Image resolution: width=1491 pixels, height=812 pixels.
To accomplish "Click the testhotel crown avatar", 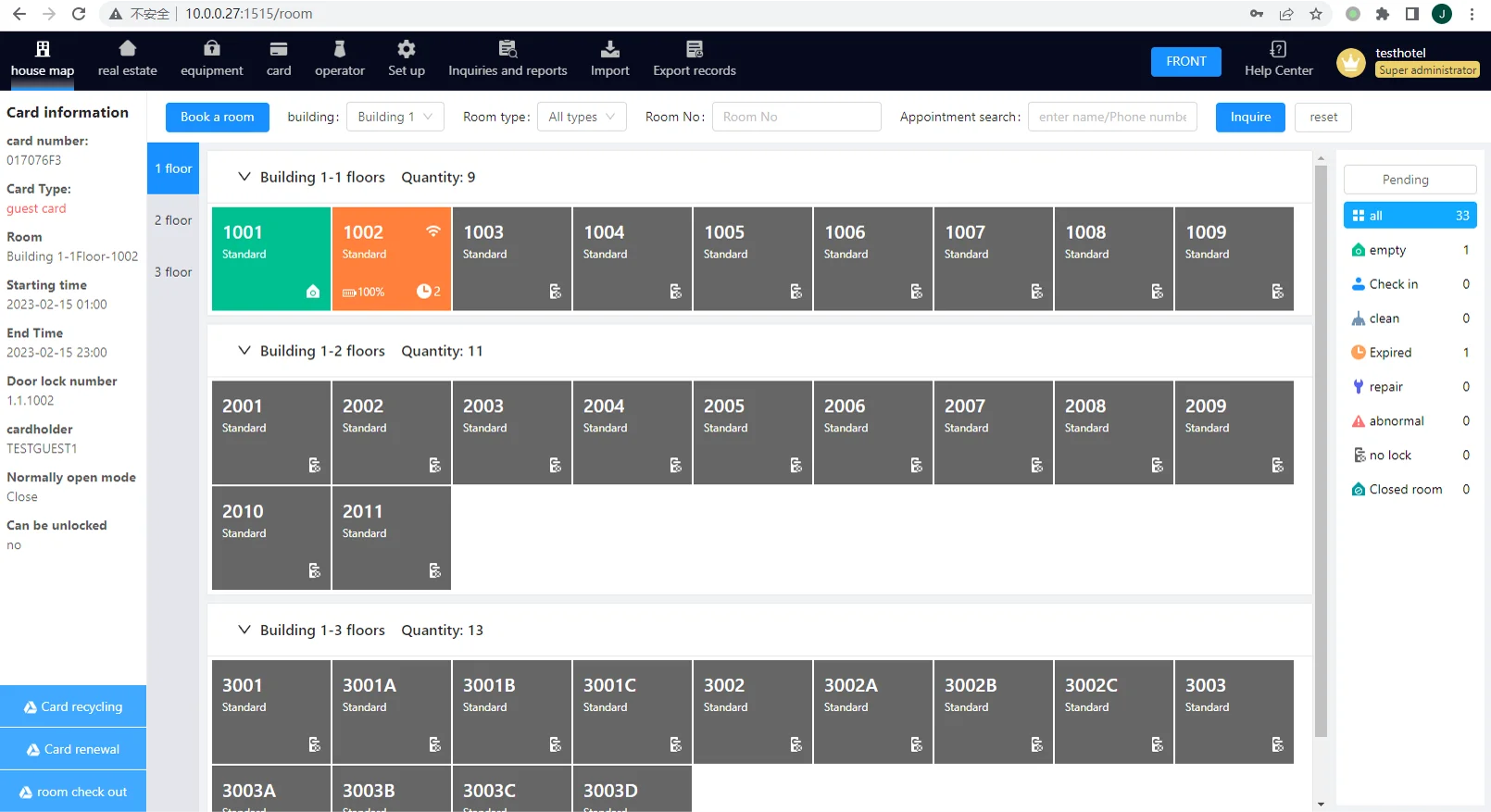I will point(1351,62).
